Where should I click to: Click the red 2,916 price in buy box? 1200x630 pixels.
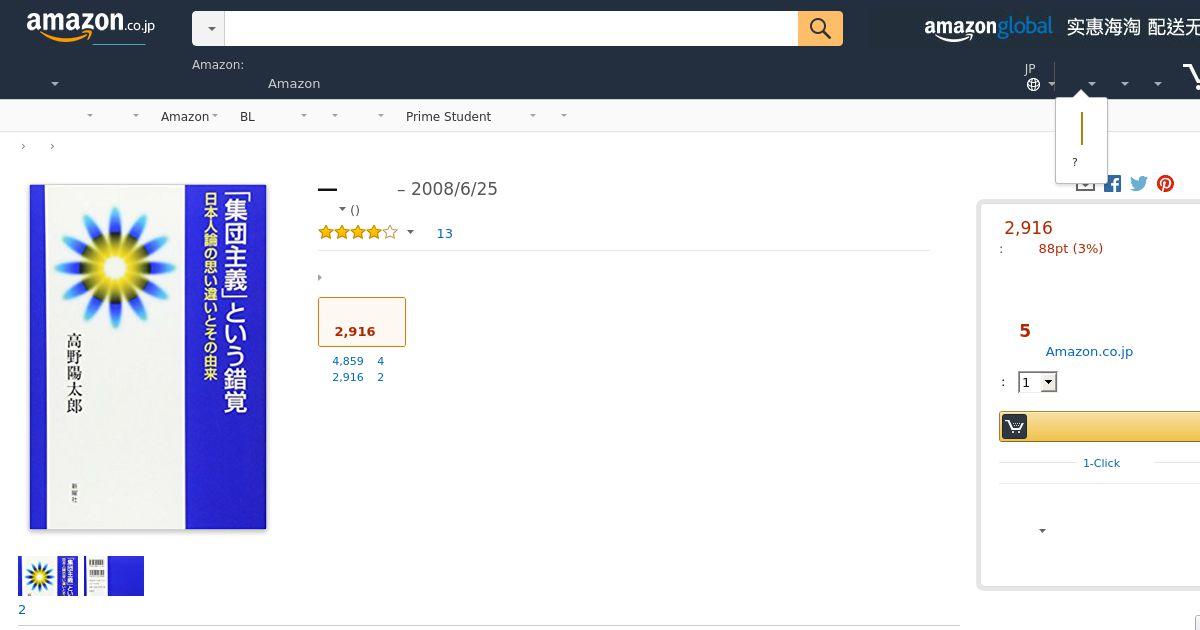pos(1028,228)
